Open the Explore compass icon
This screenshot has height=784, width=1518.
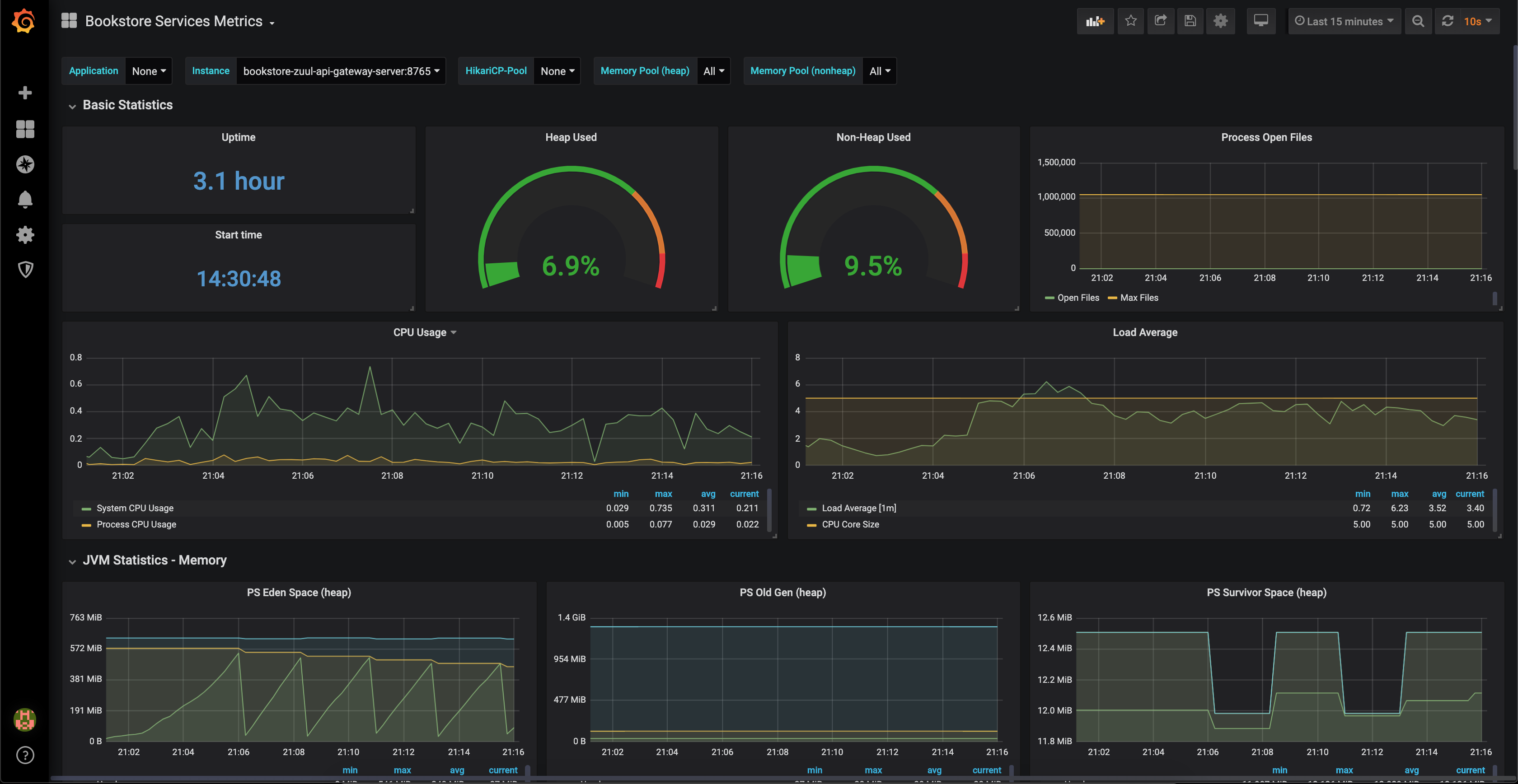(x=25, y=164)
